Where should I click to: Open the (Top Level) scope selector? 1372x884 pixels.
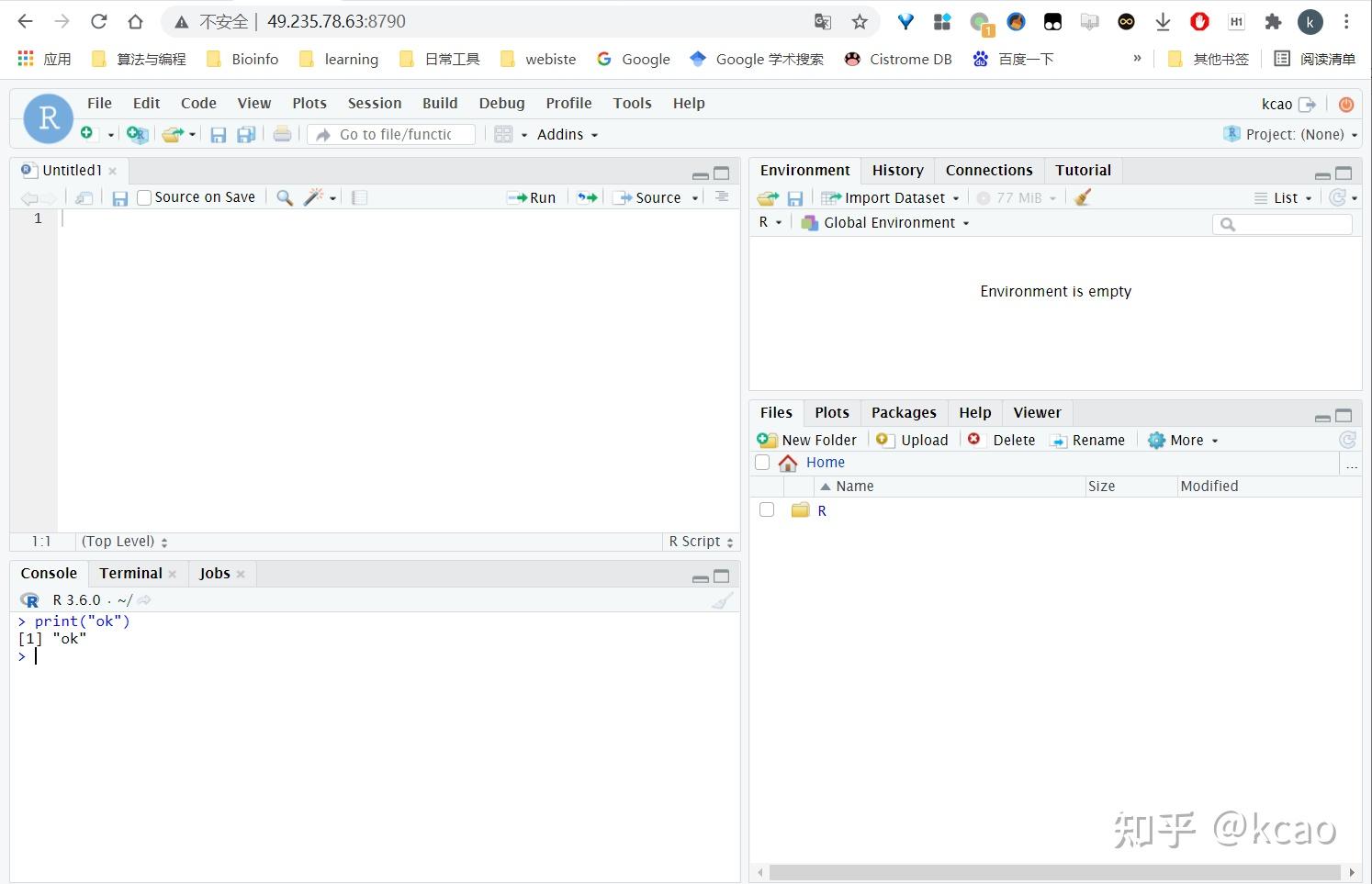pyautogui.click(x=124, y=542)
